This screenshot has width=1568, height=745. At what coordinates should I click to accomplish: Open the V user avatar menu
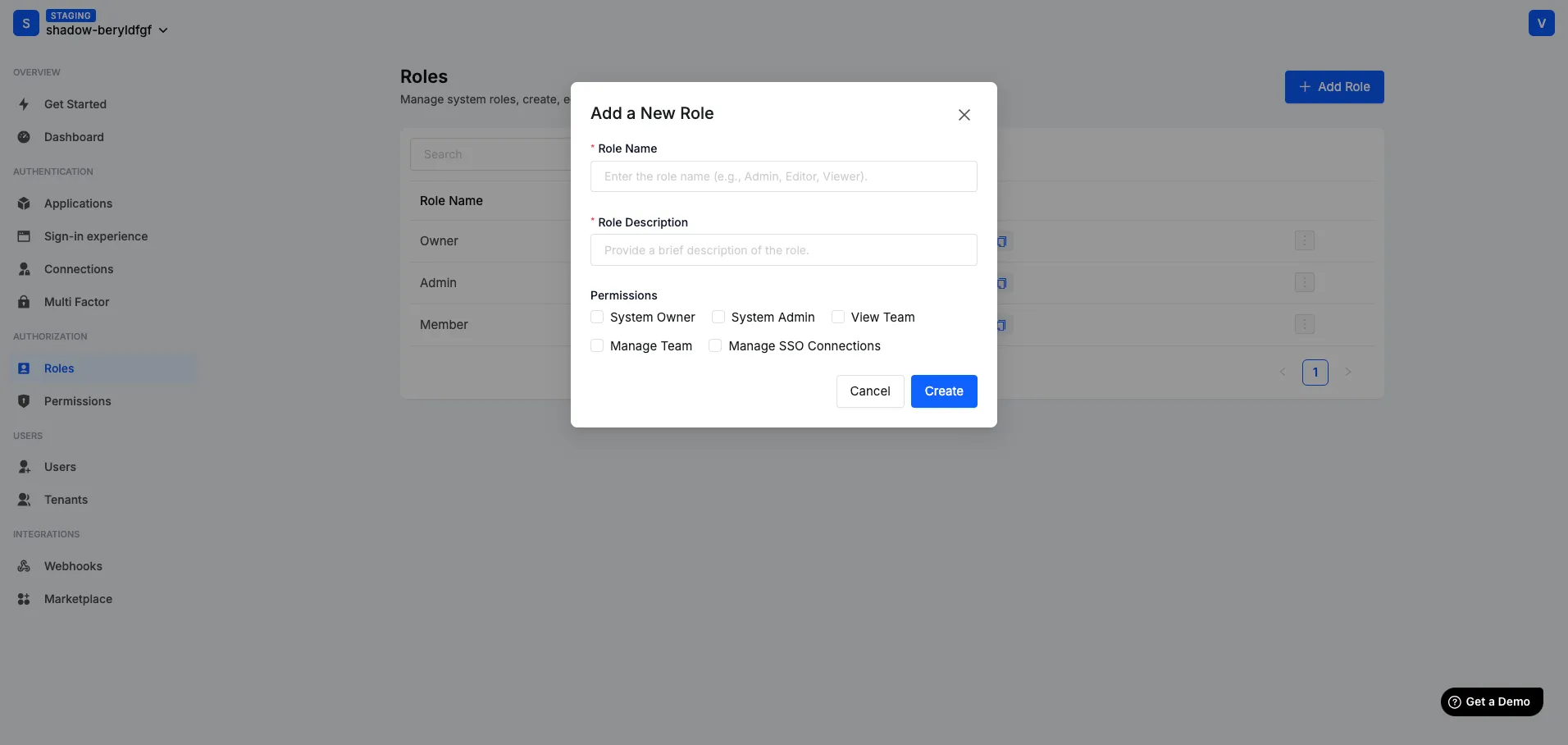(x=1543, y=23)
